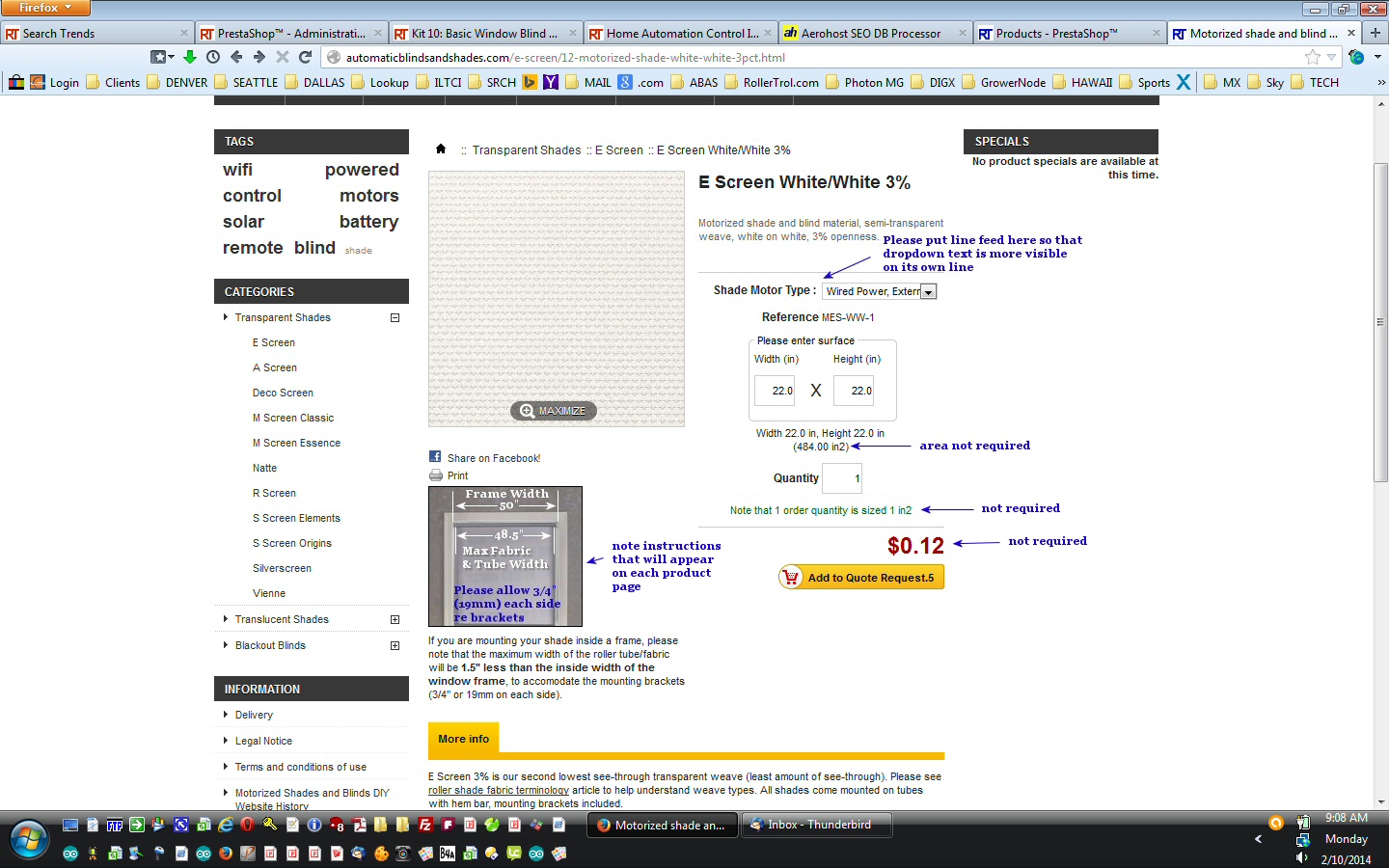Click the Width (in) input field
Image resolution: width=1389 pixels, height=868 pixels.
coord(775,391)
